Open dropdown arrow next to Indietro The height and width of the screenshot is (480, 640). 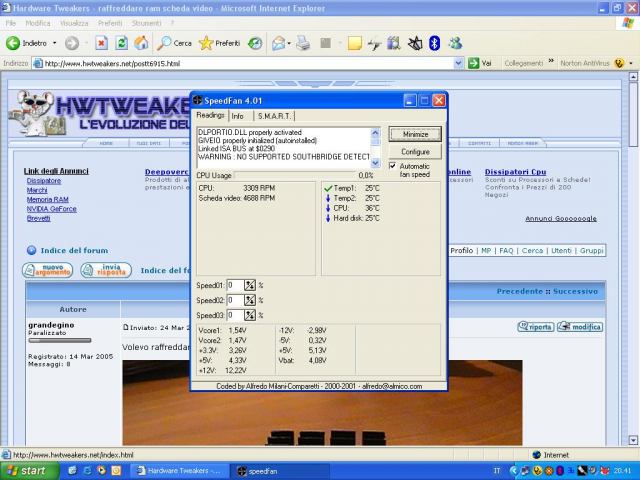coord(54,43)
